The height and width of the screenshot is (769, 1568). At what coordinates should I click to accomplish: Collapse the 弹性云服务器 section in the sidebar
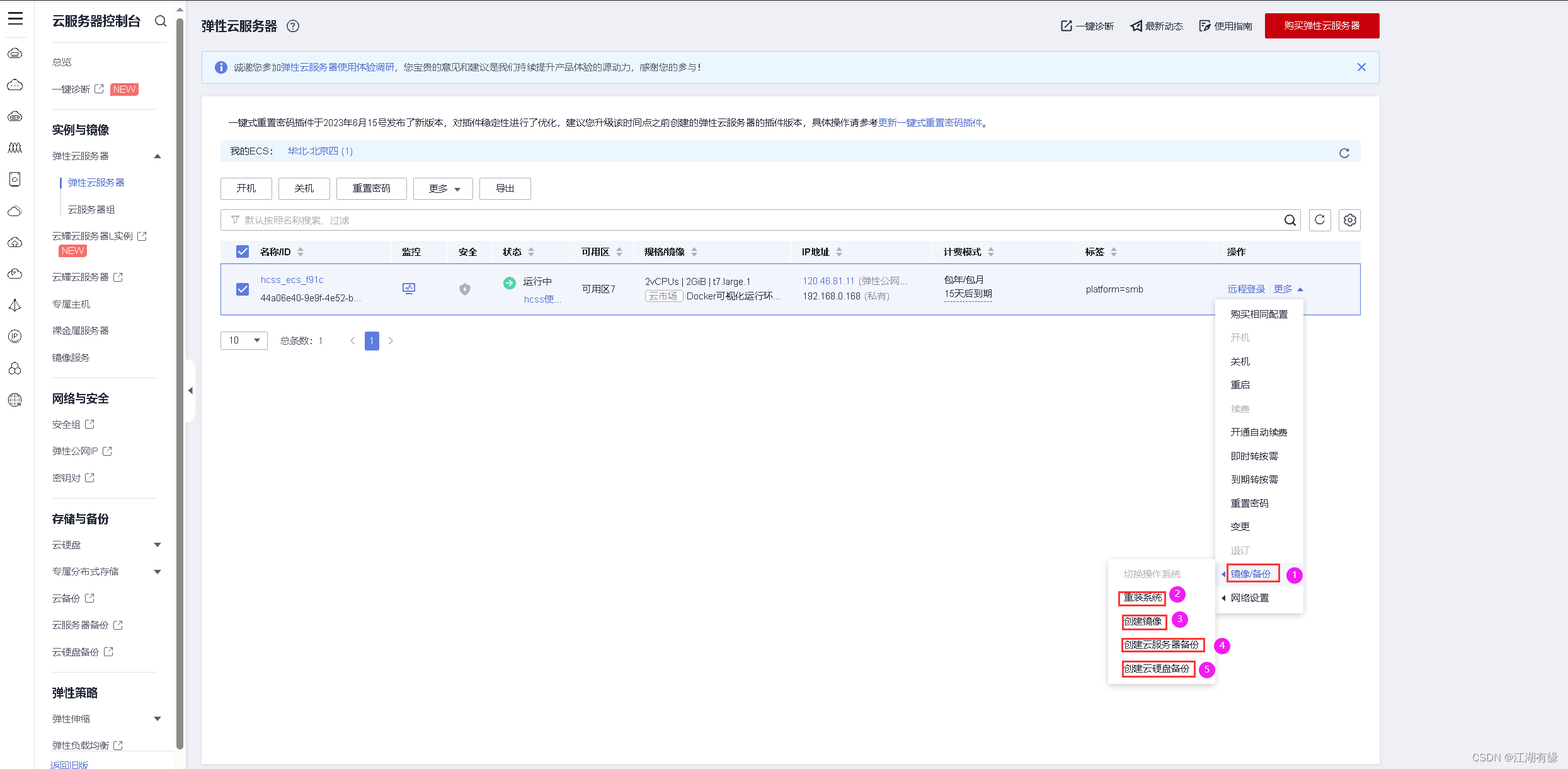click(x=157, y=156)
